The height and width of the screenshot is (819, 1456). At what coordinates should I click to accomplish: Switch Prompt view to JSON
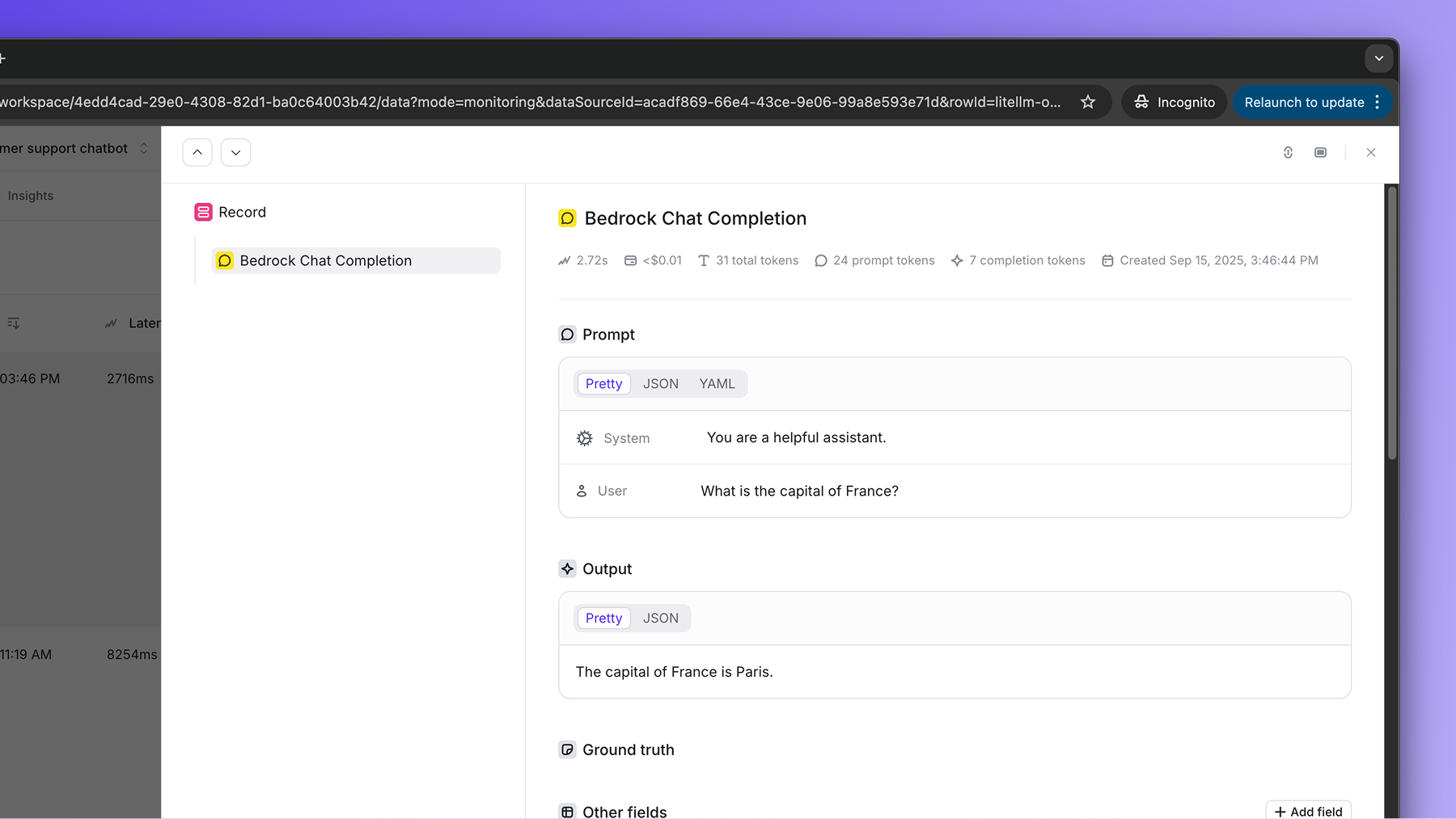[x=661, y=384]
